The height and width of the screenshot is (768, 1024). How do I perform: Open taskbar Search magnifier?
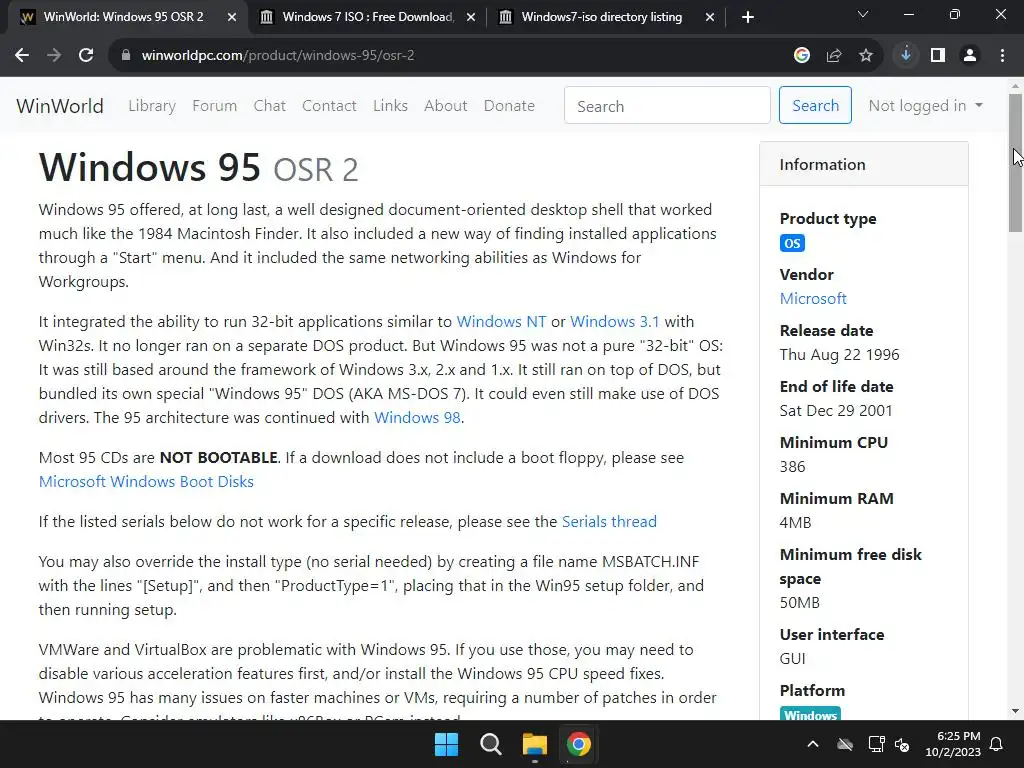point(490,744)
